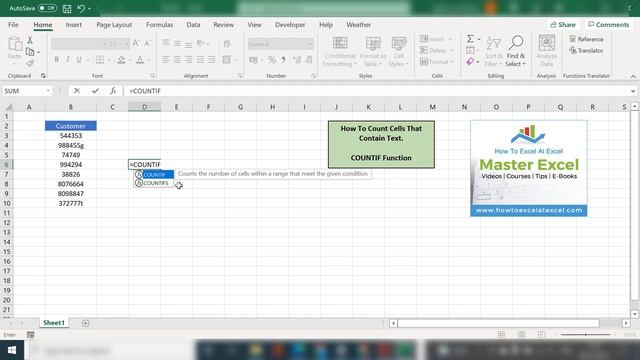Viewport: 640px width, 360px height.
Task: Open Find & Select menu
Action: [516, 52]
